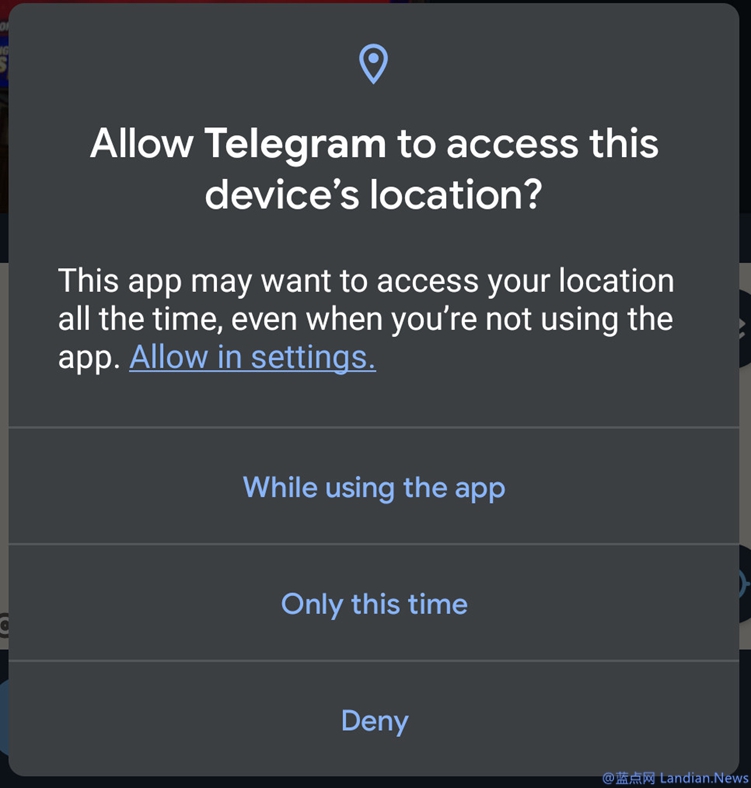Deny Telegram location access

click(374, 720)
